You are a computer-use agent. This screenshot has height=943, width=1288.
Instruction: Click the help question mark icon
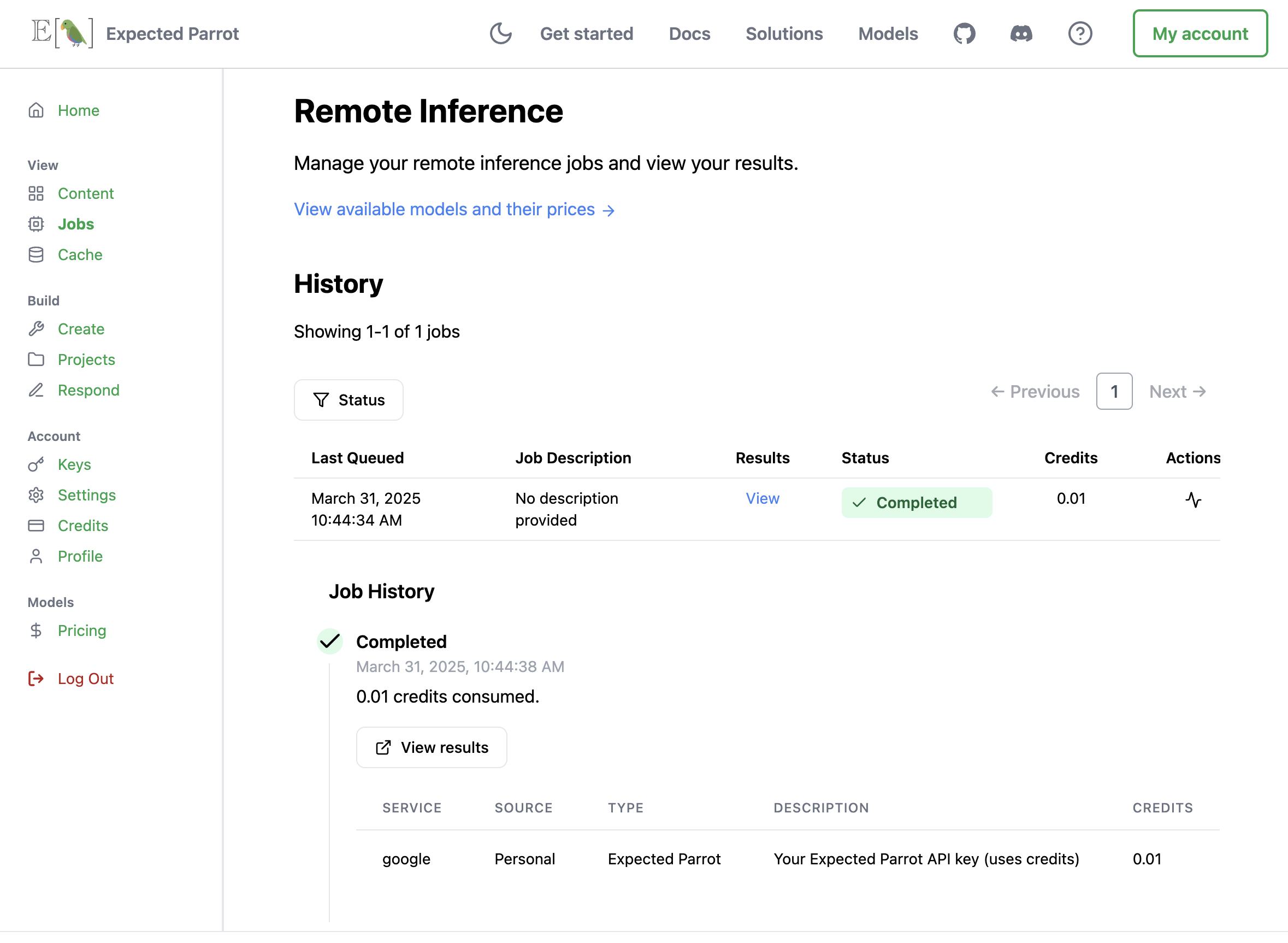coord(1080,33)
